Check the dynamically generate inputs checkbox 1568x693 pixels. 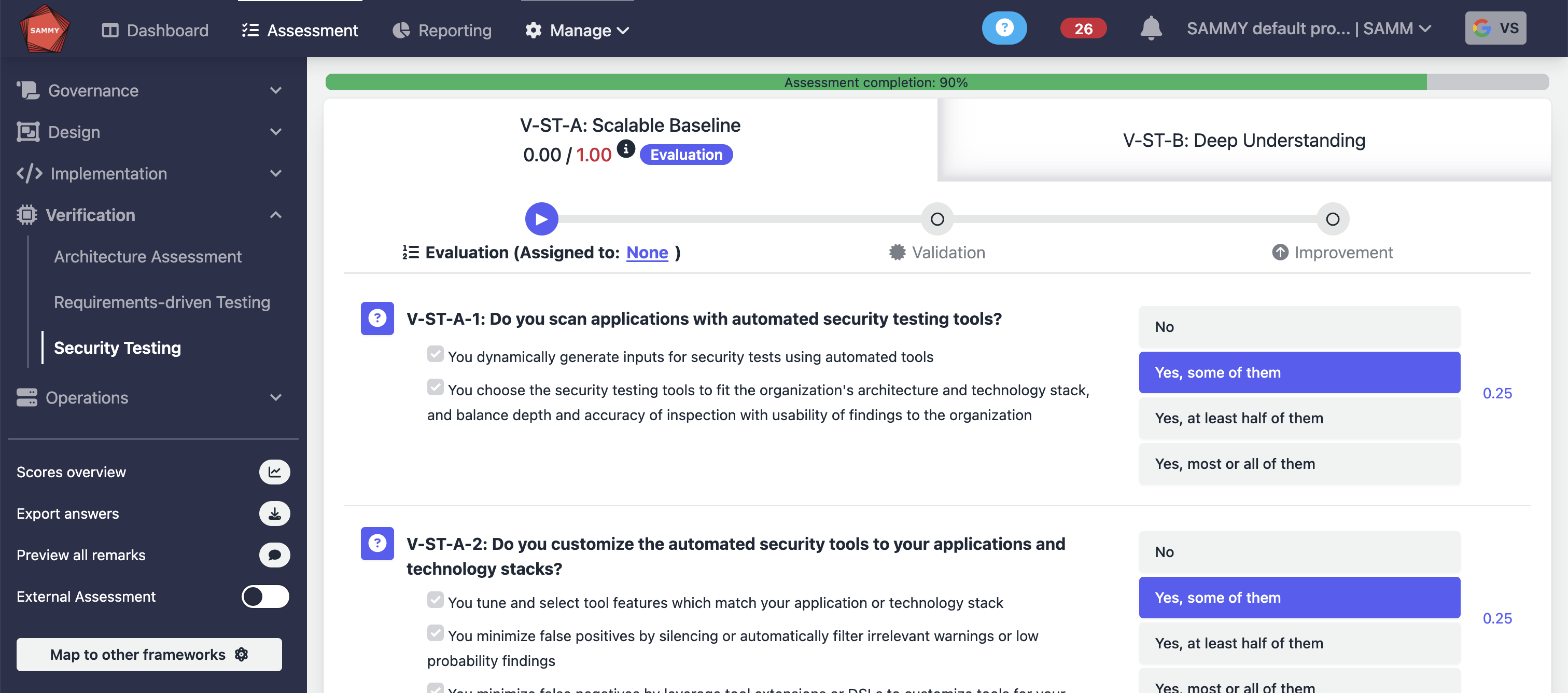(x=435, y=354)
